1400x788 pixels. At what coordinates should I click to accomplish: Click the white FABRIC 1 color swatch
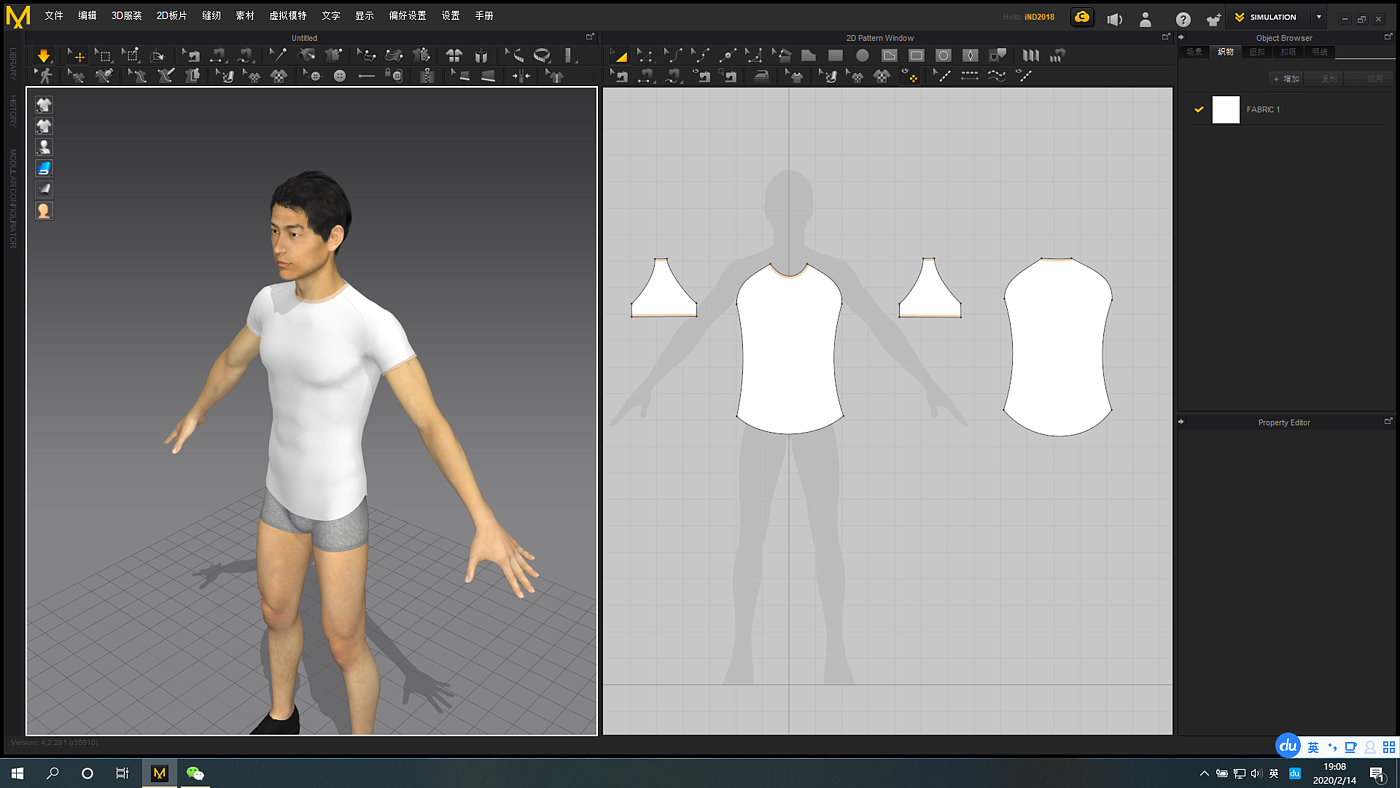(1225, 110)
